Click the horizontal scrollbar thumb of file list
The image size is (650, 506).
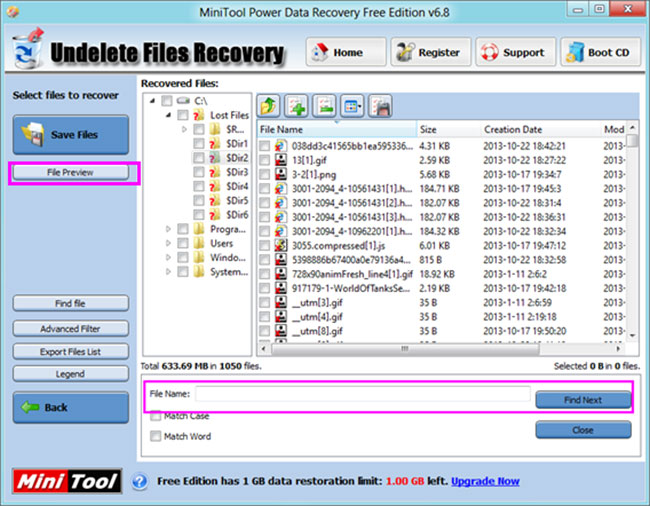click(x=405, y=349)
